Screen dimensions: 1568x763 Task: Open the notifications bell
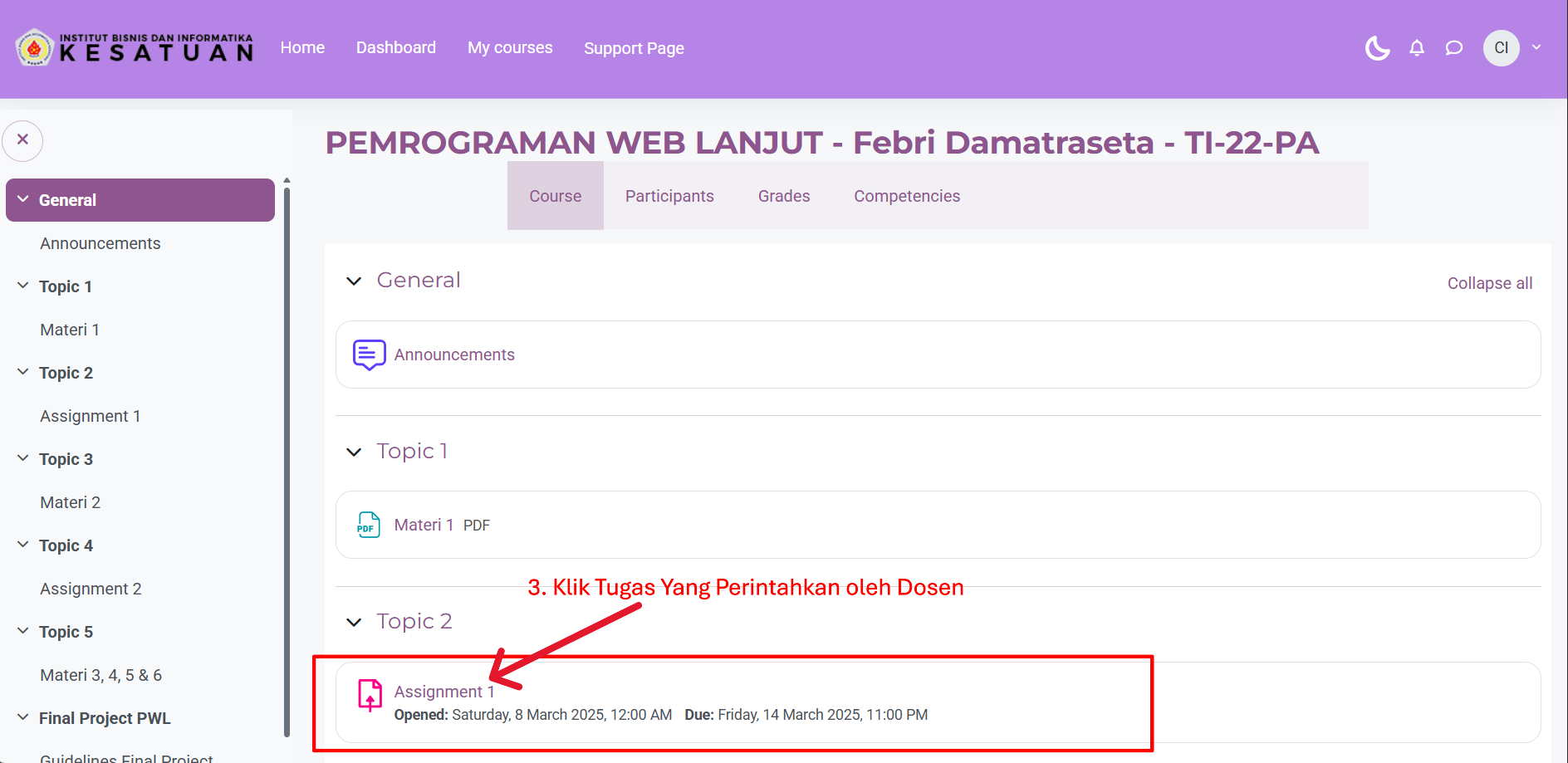coord(1417,48)
